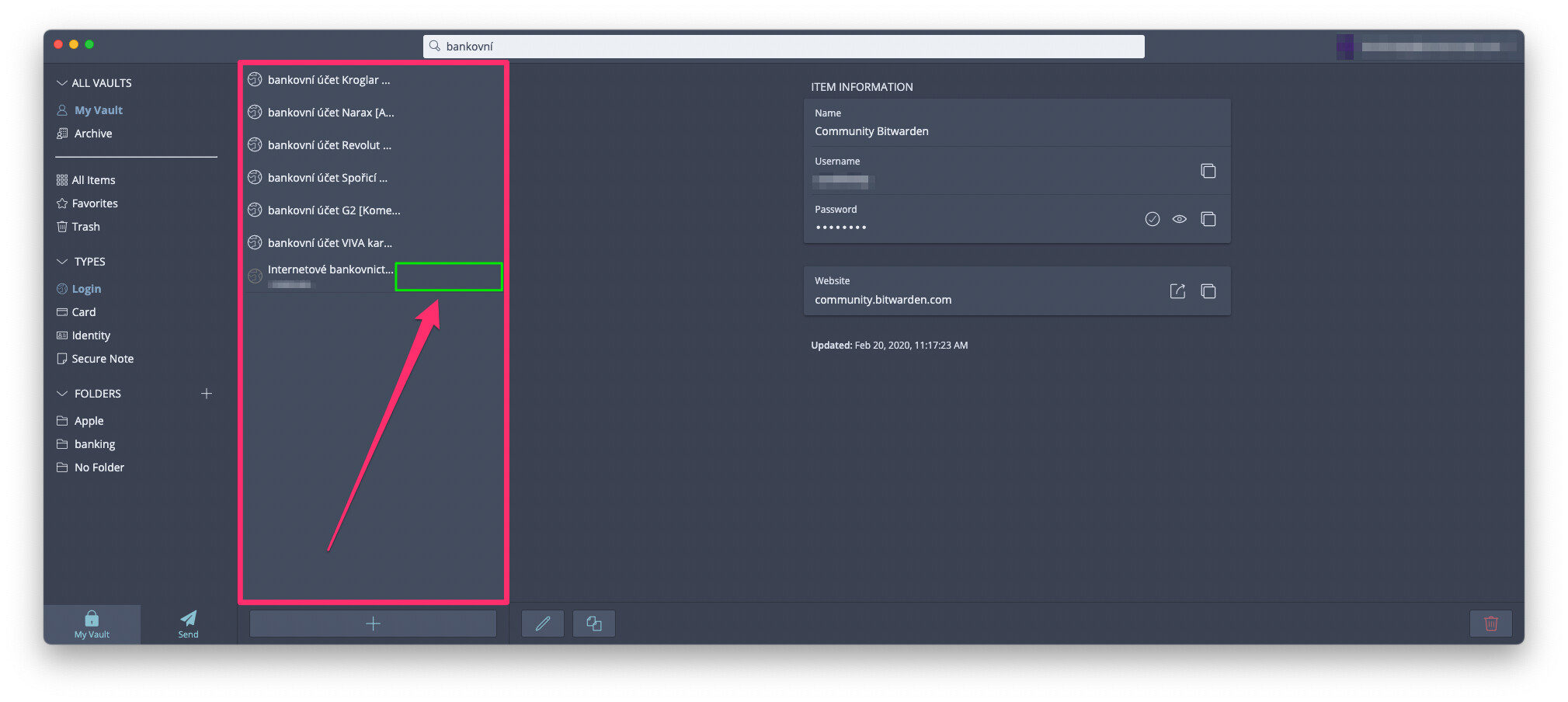Select bankovní účet Revolut item

[x=373, y=145]
